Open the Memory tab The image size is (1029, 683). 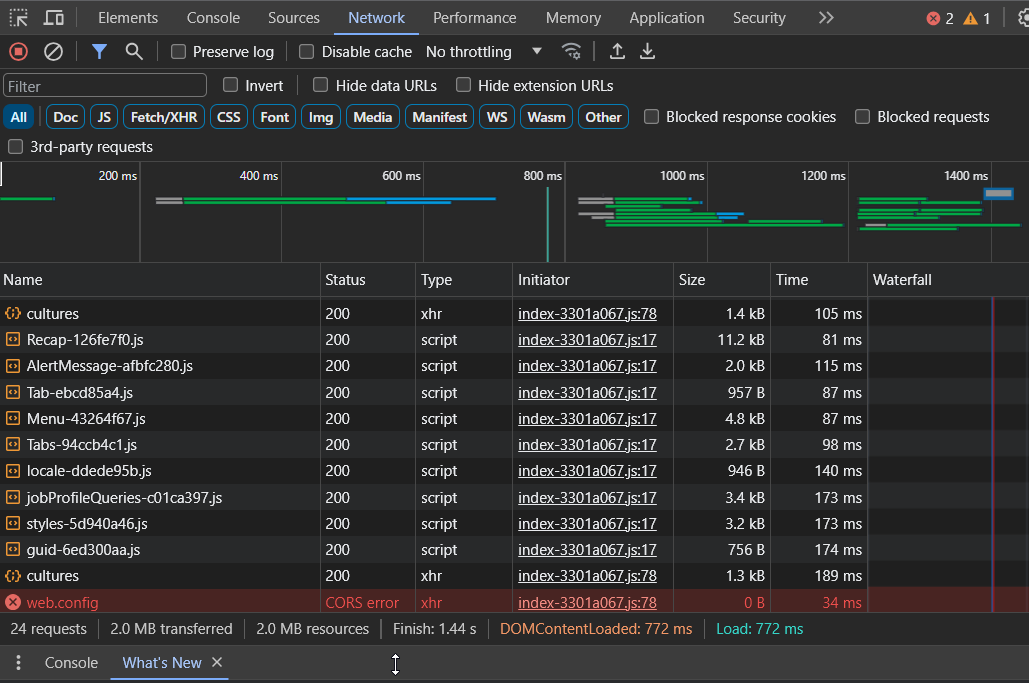click(x=573, y=18)
